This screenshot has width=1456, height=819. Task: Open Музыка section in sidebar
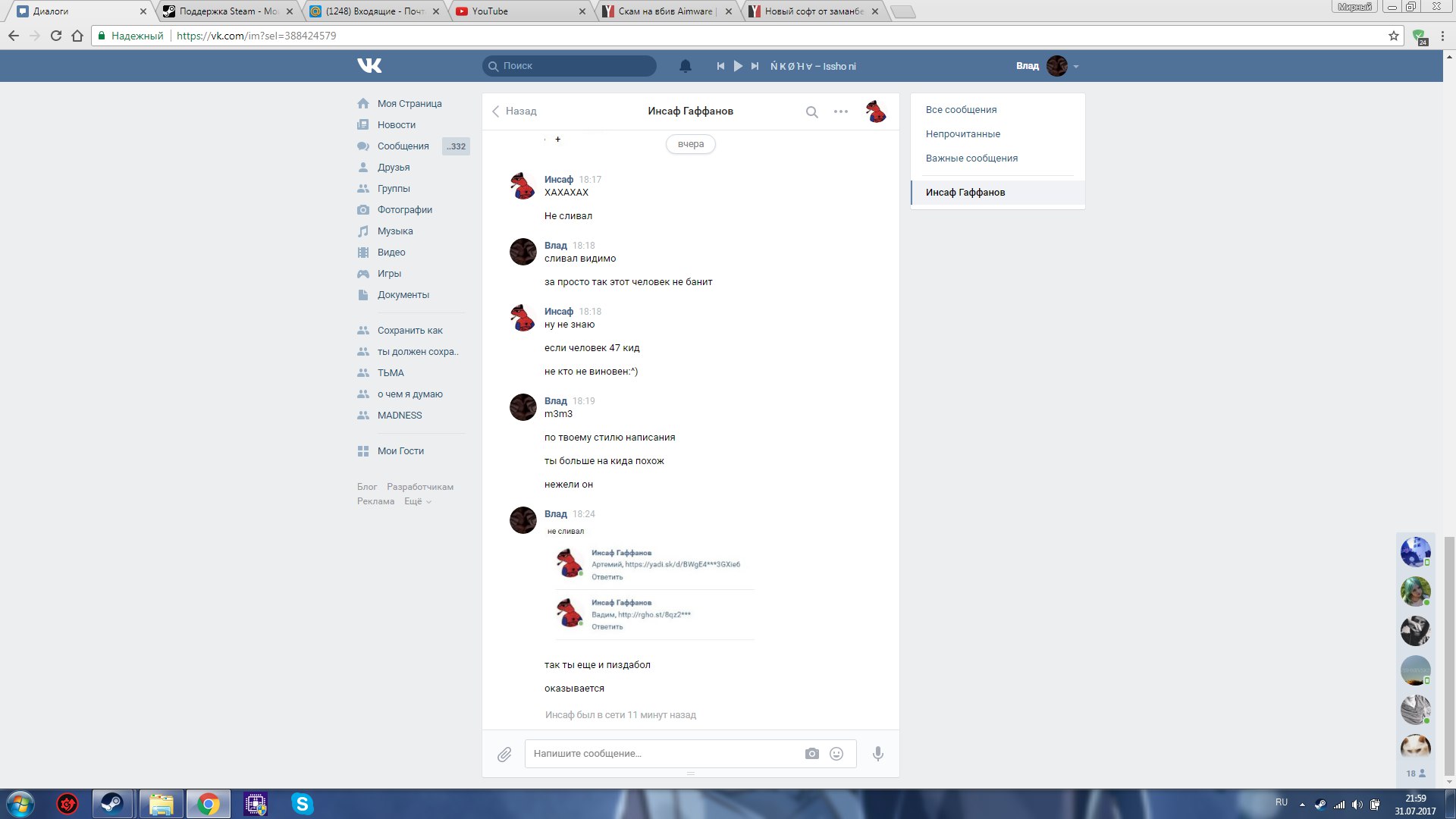394,231
